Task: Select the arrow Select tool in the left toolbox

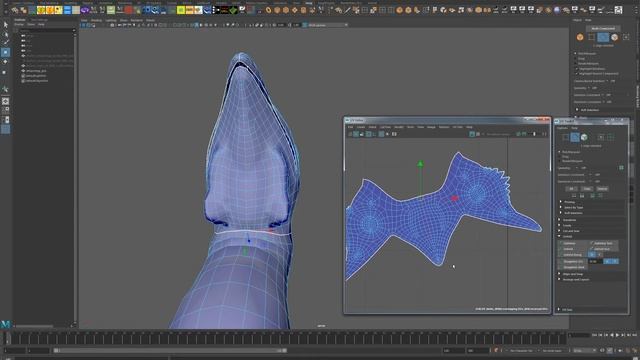Action: coord(5,25)
